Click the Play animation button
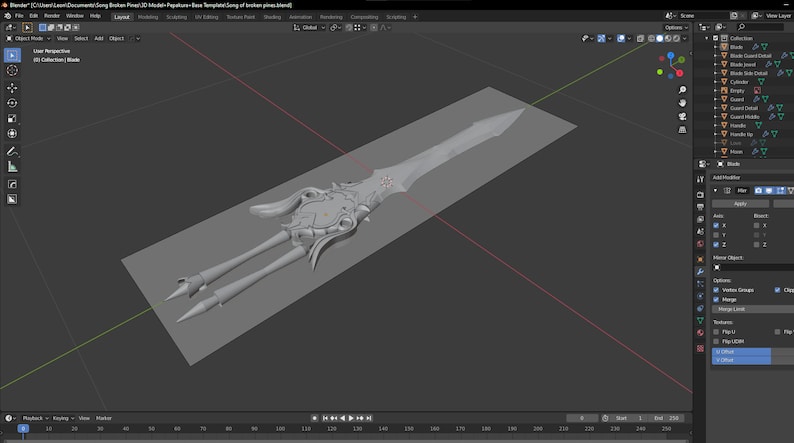794x443 pixels. (351, 418)
